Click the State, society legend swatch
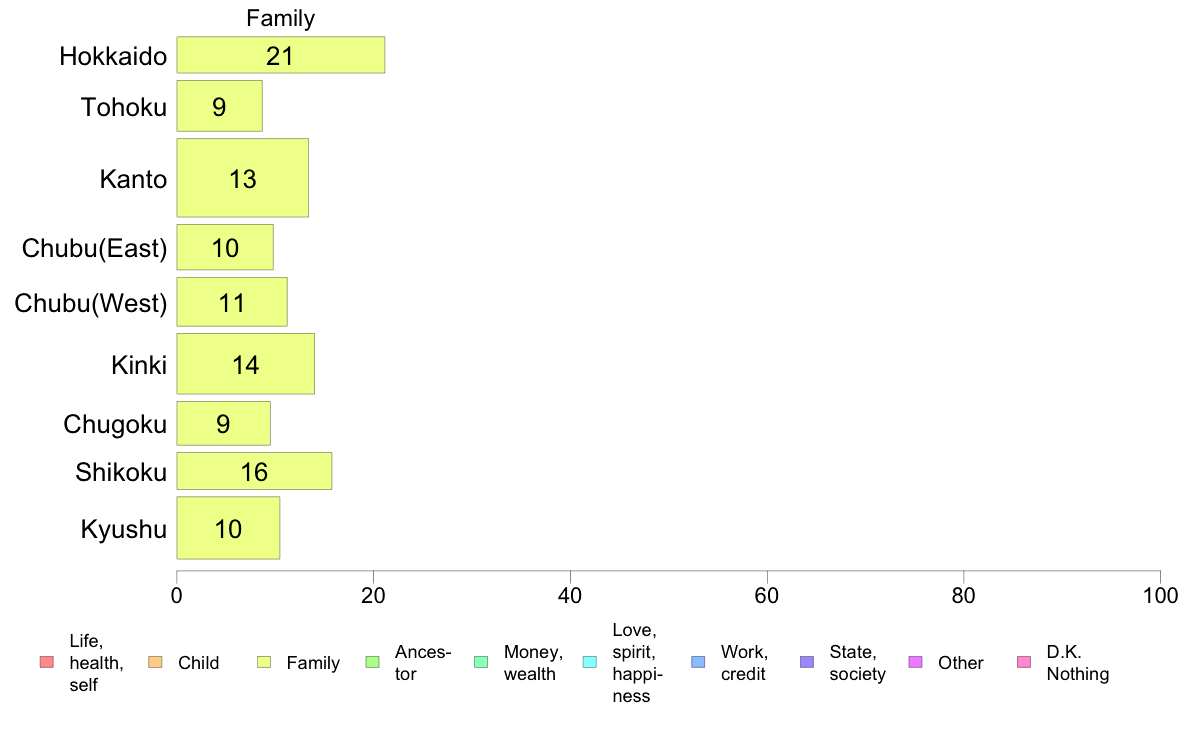1188x736 pixels. (x=807, y=662)
